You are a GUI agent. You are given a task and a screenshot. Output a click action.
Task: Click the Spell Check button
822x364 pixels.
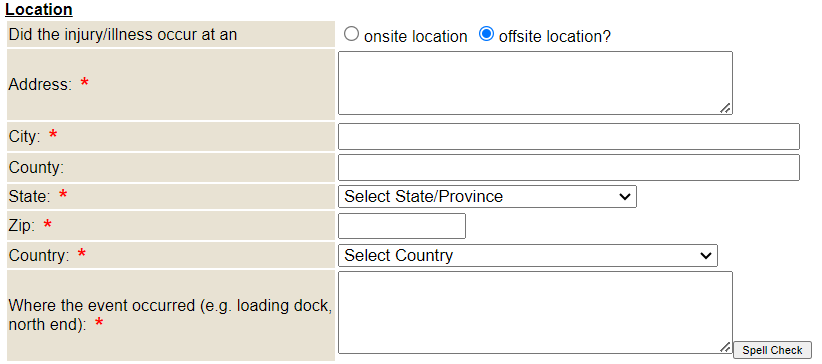click(772, 350)
